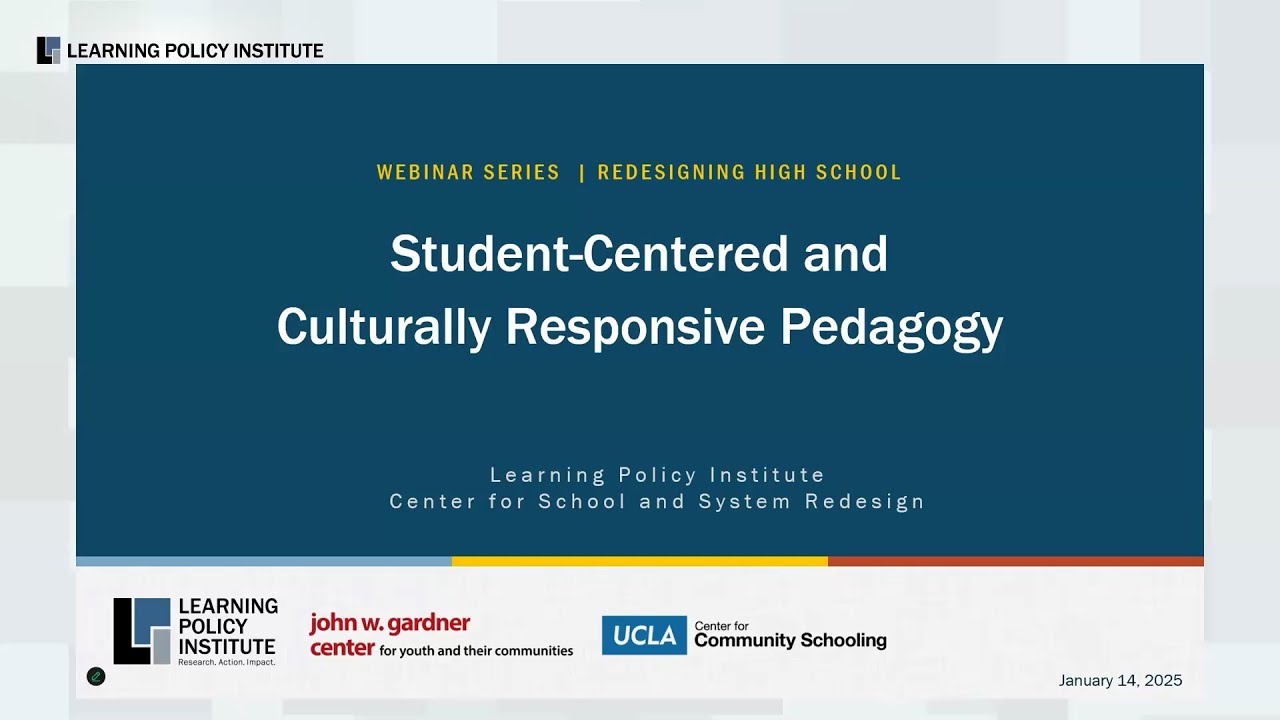Click 'REDESIGNING HIGH SCHOOL' heading text

[x=750, y=172]
